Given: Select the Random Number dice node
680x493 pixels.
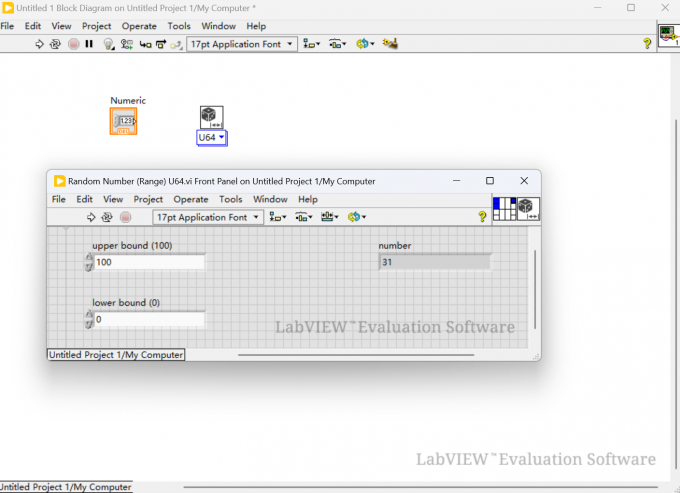Looking at the screenshot, I should coord(212,117).
